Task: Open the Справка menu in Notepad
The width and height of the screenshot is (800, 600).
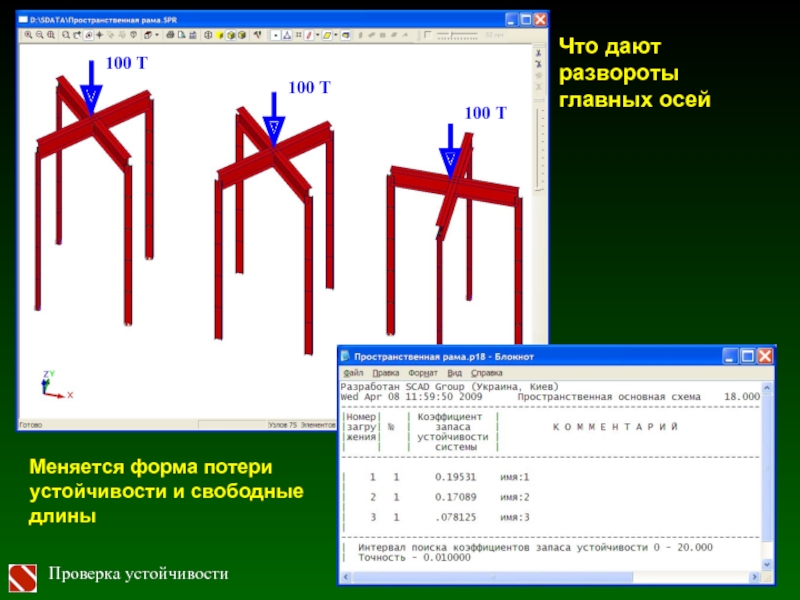Action: [486, 373]
